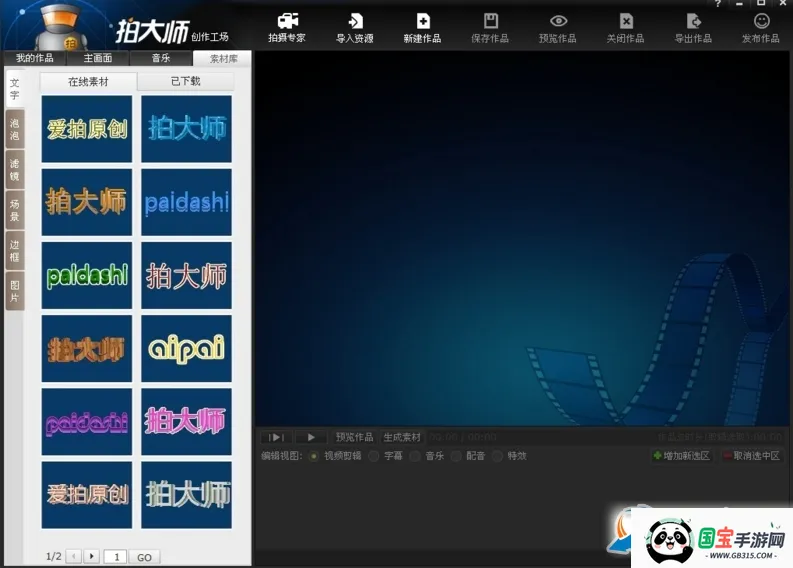Select the 素材库 tab

[x=223, y=59]
